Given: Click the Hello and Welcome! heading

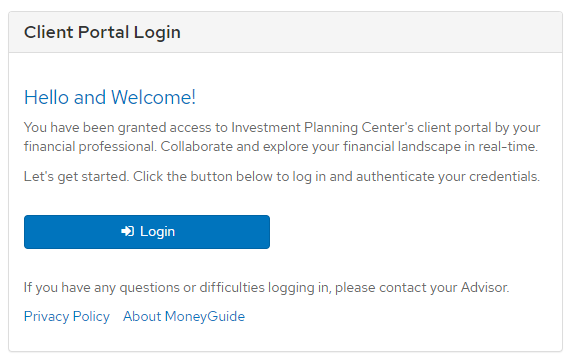Looking at the screenshot, I should click(x=110, y=98).
